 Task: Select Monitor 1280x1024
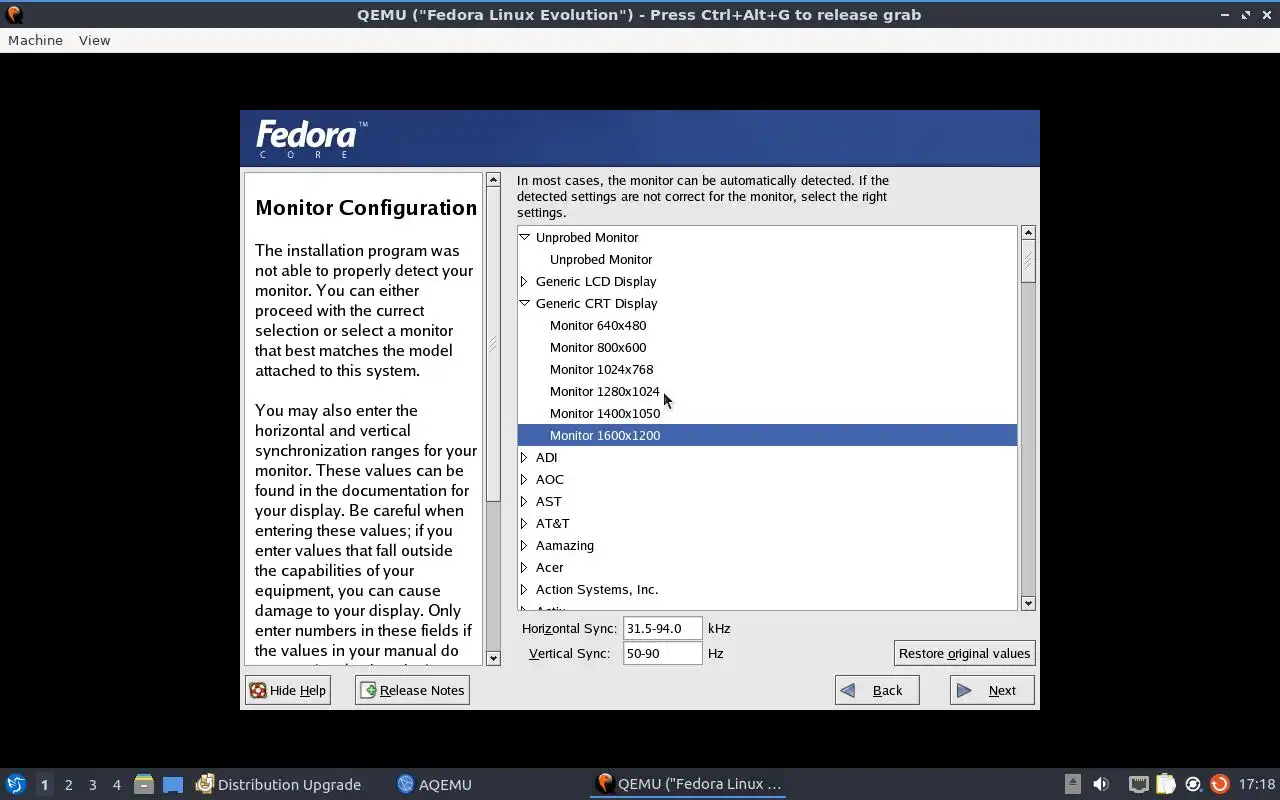(605, 391)
